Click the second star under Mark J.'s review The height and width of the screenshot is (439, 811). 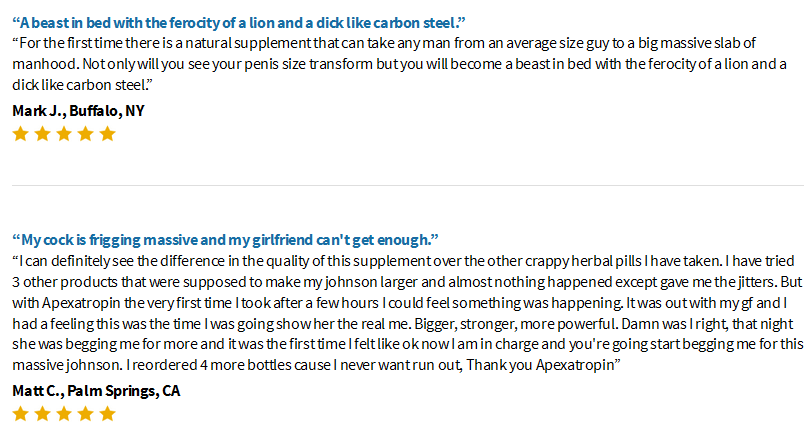click(42, 134)
